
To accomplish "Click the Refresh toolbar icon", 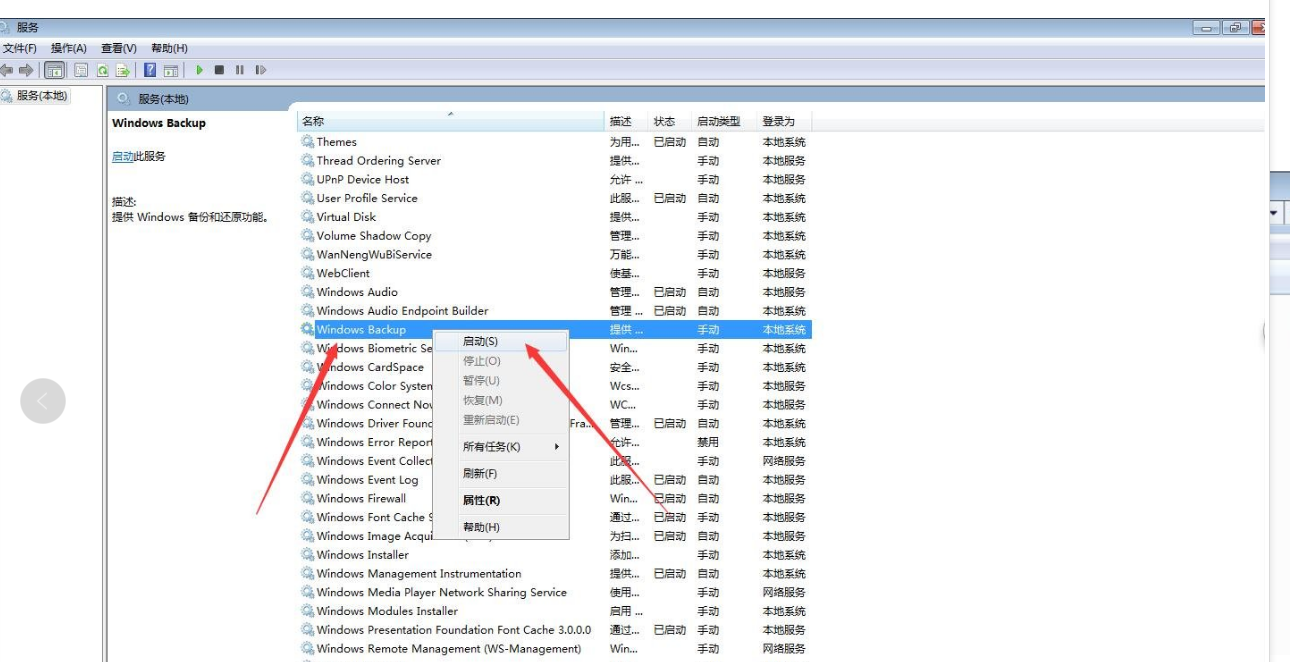I will [102, 70].
